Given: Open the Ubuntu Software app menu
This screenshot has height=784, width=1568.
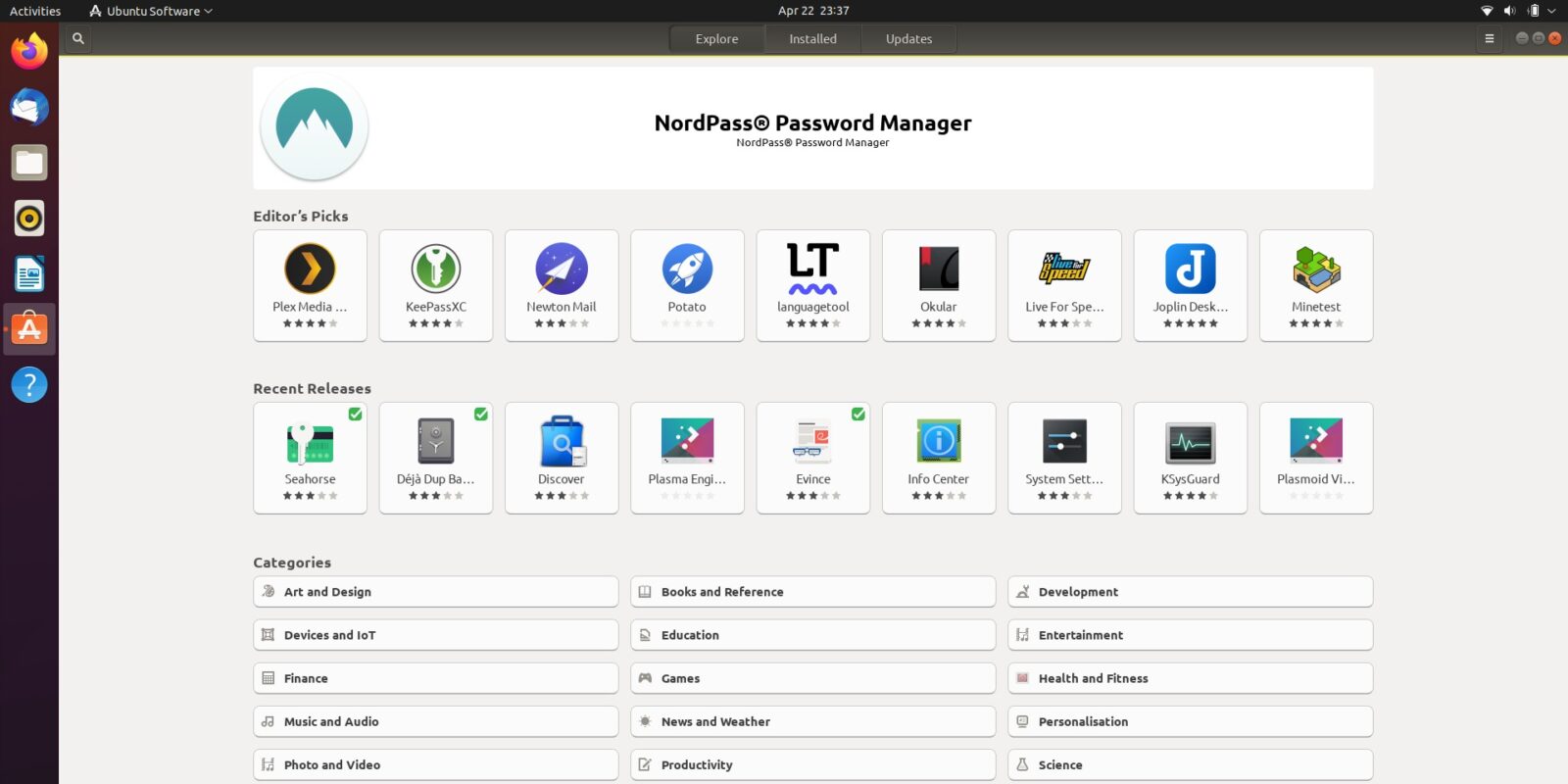Looking at the screenshot, I should (152, 11).
